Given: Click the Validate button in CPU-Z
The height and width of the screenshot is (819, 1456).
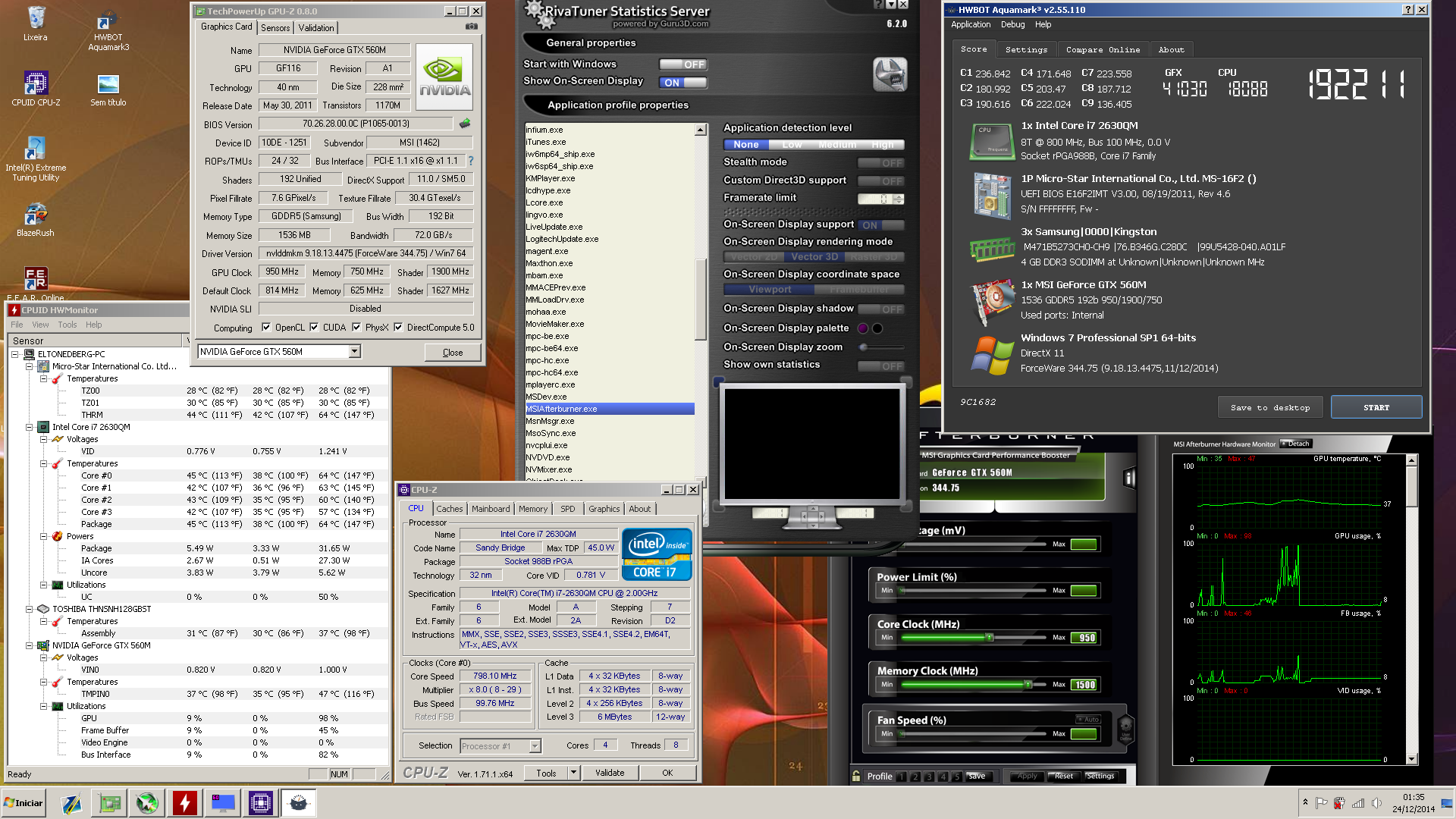Looking at the screenshot, I should 610,773.
